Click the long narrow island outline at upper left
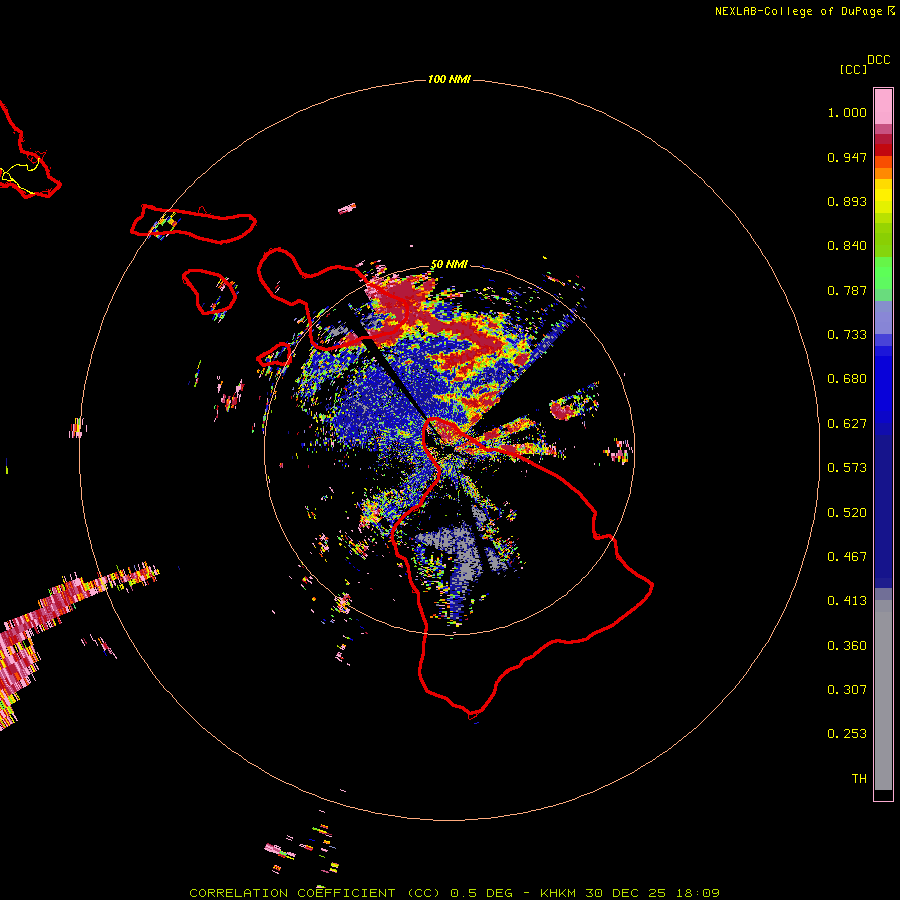Viewport: 900px width, 900px height. (193, 224)
